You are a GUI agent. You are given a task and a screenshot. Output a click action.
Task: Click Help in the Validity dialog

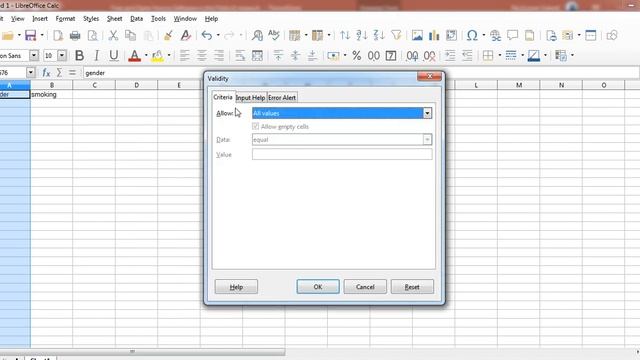pos(236,287)
